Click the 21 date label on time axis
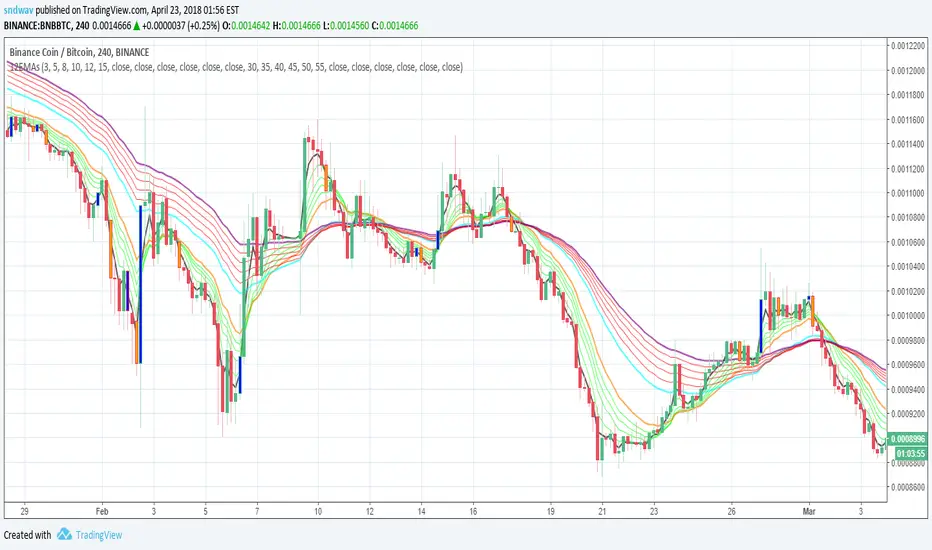Viewport: 932px width, 550px height. coord(602,511)
